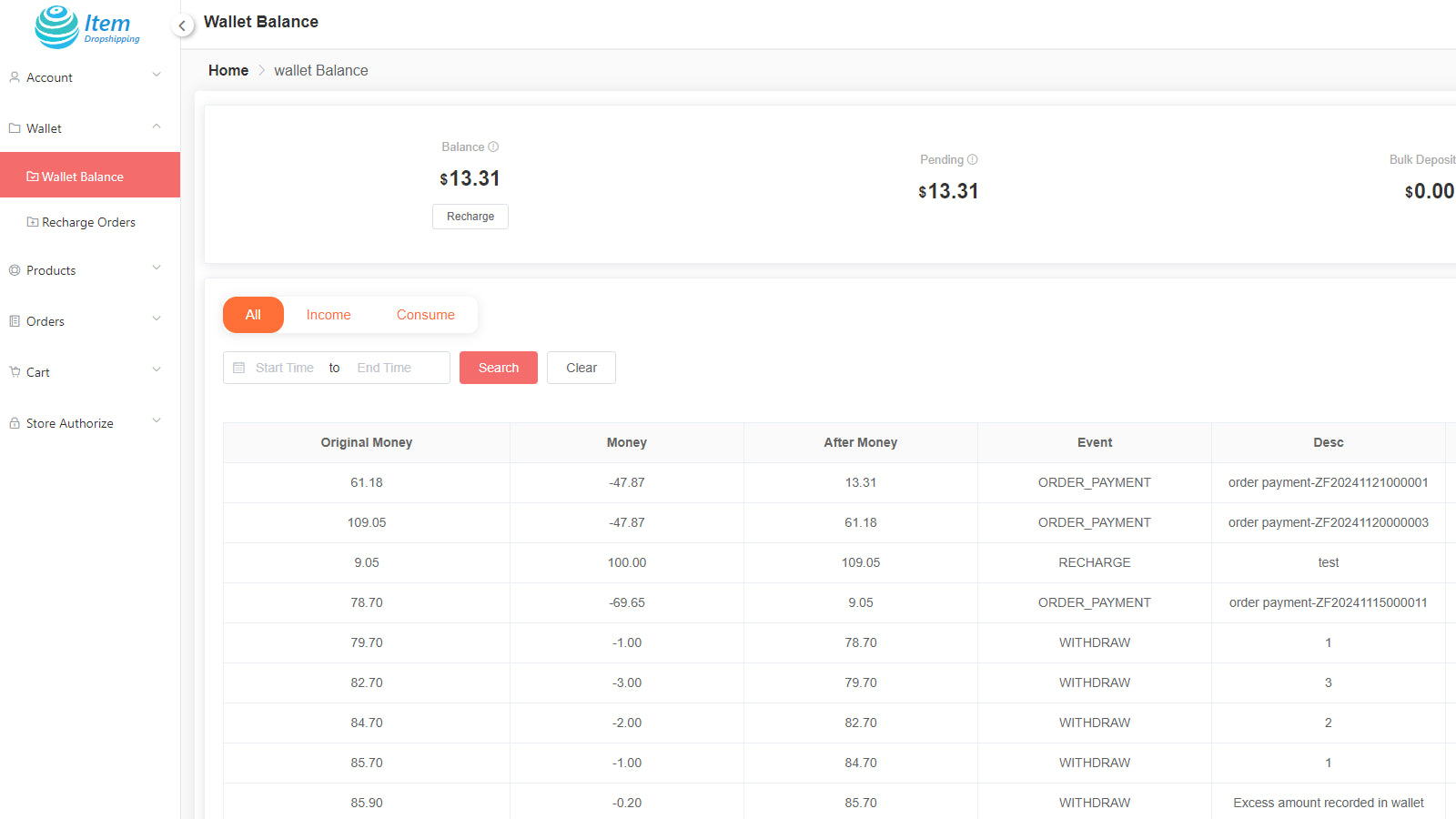Click the Account user icon
This screenshot has width=1456, height=819.
point(15,77)
